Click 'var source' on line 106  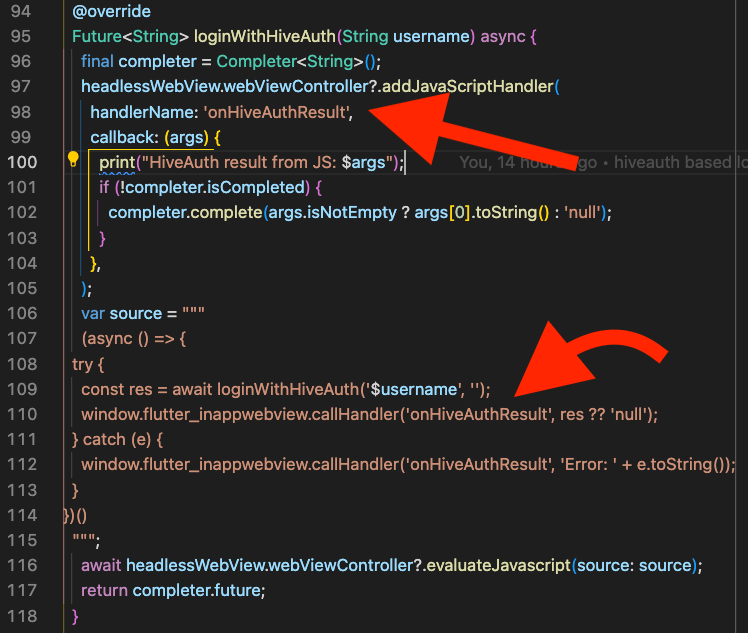(x=122, y=313)
